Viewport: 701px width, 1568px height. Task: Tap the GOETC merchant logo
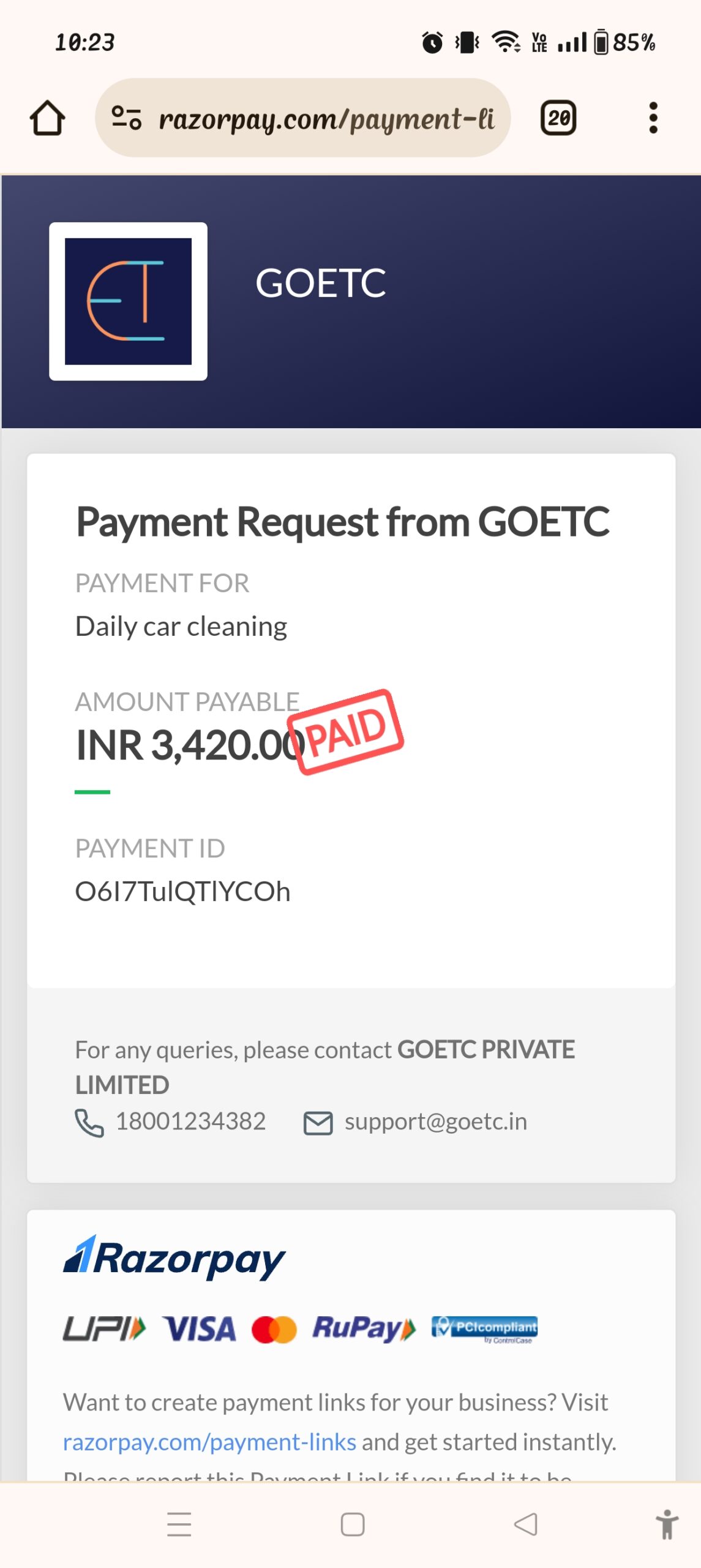[x=128, y=301]
